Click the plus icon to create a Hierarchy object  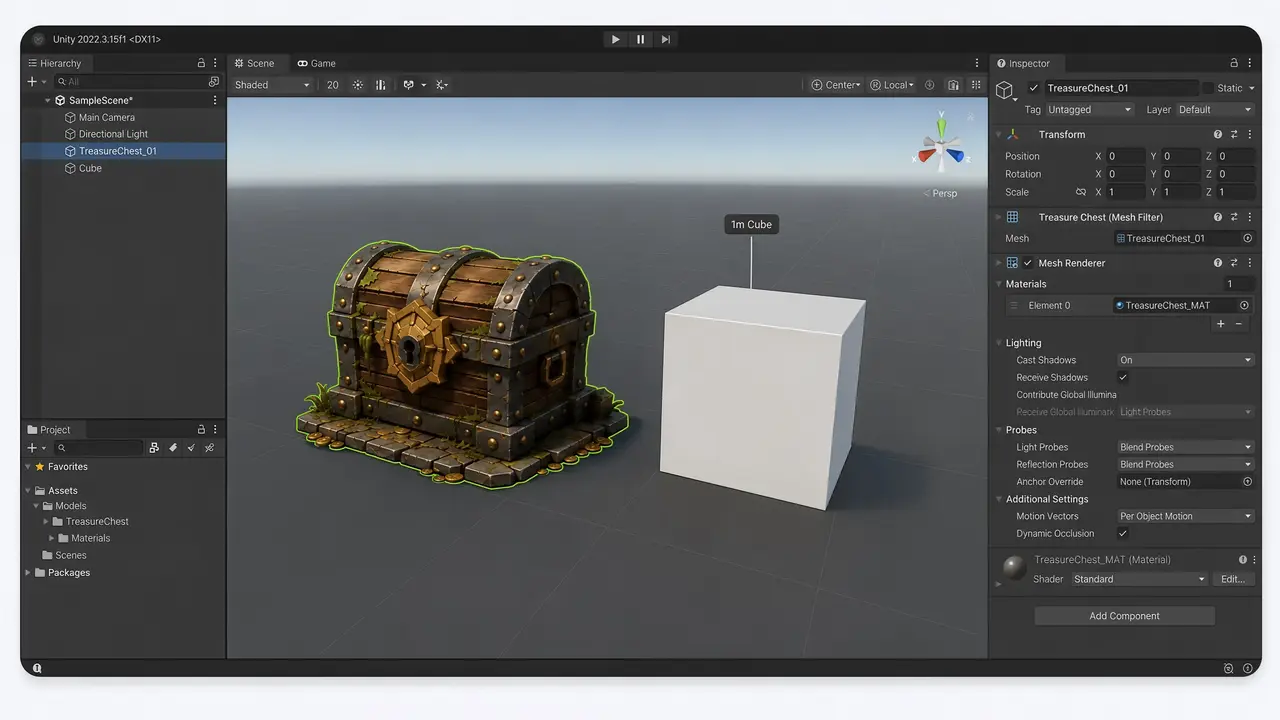pos(32,82)
